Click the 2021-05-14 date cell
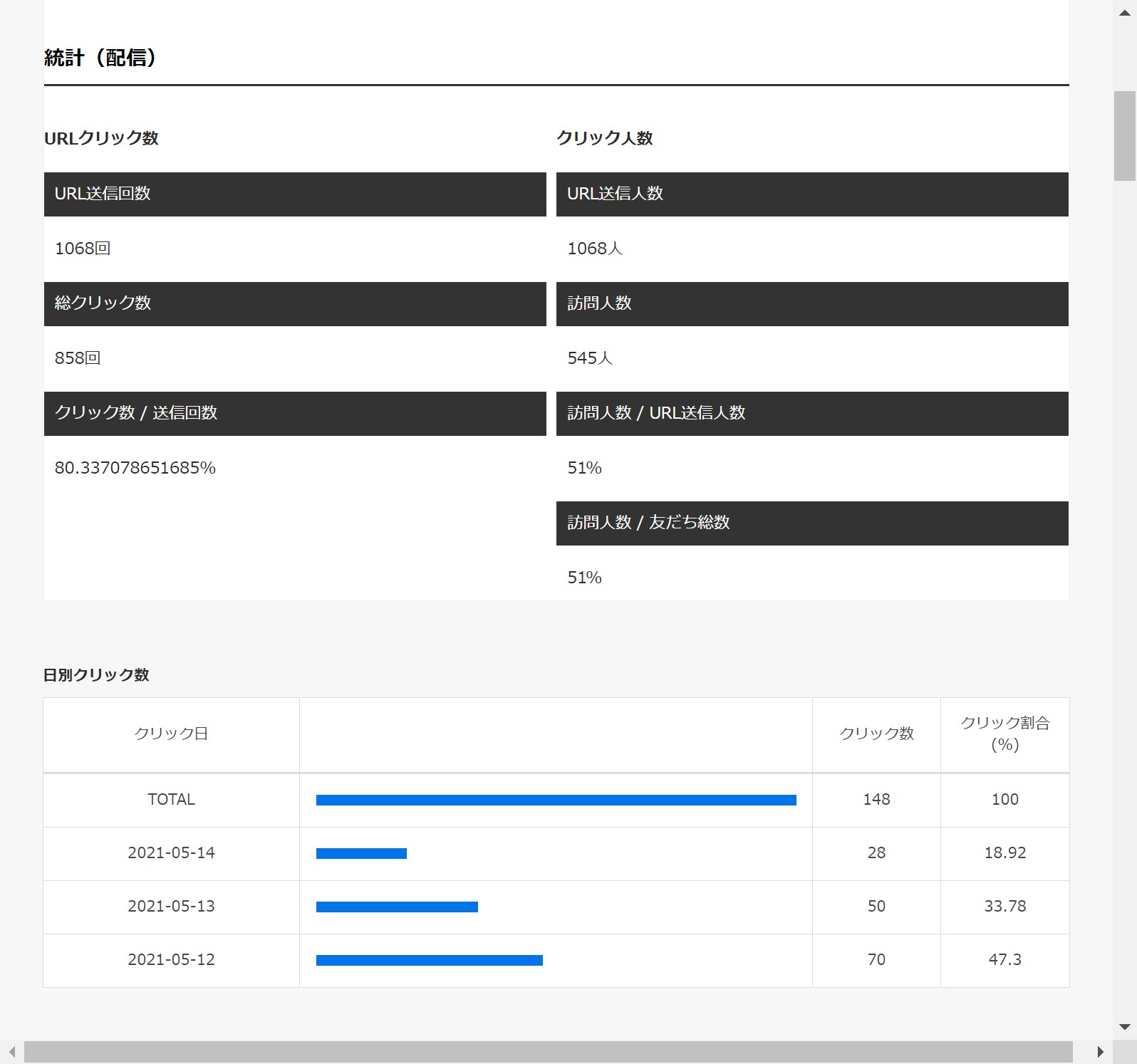Image resolution: width=1137 pixels, height=1064 pixels. [x=171, y=853]
